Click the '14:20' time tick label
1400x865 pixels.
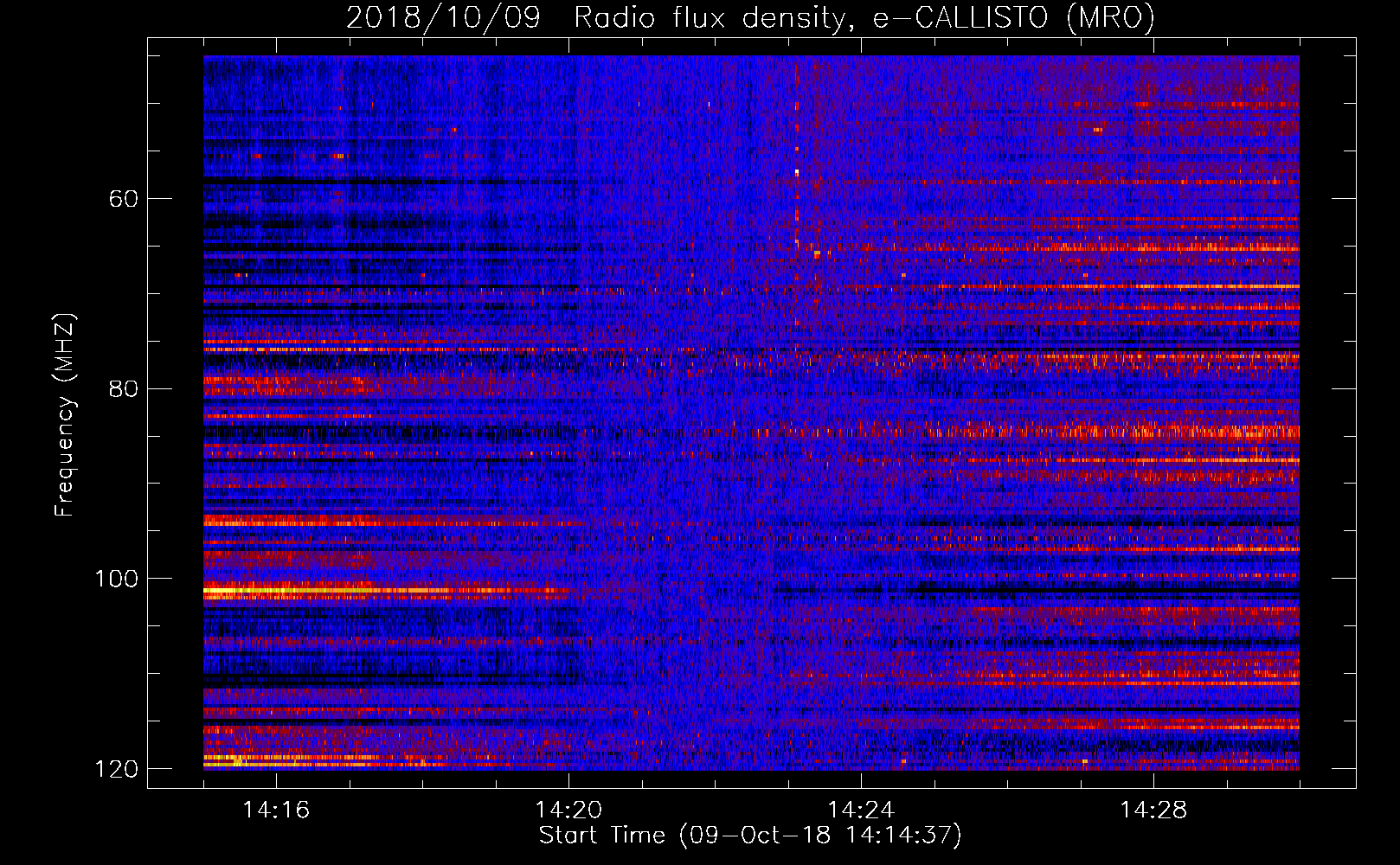pyautogui.click(x=568, y=811)
